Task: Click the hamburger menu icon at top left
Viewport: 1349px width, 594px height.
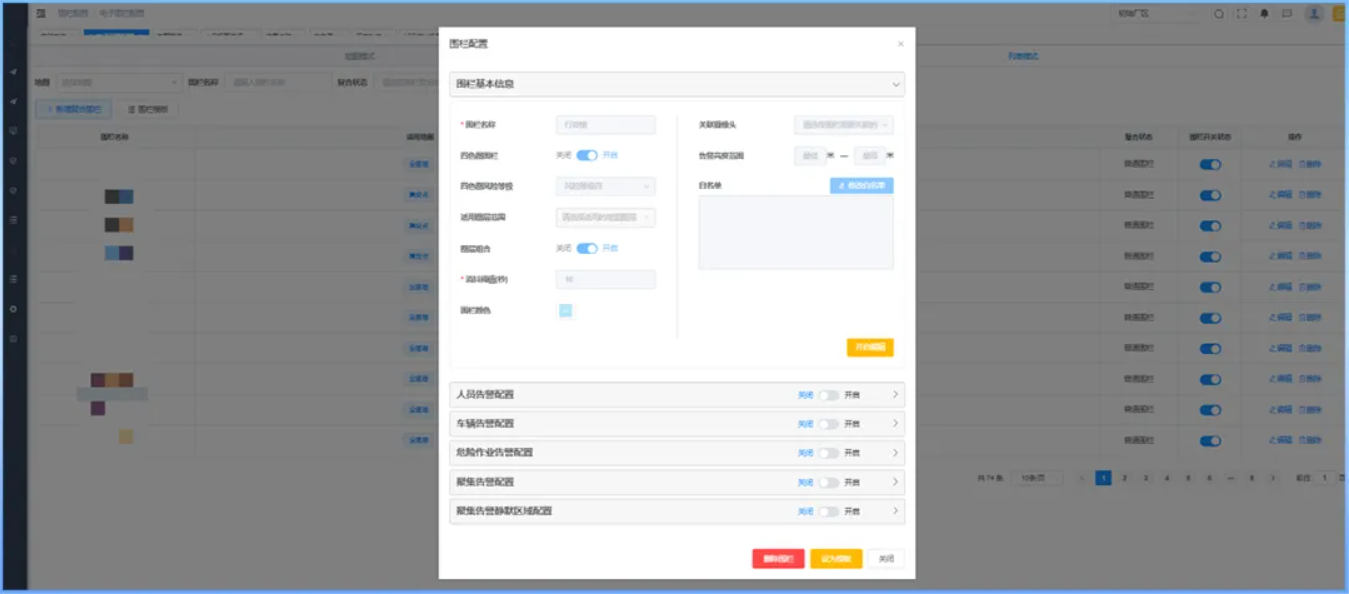Action: pos(41,14)
